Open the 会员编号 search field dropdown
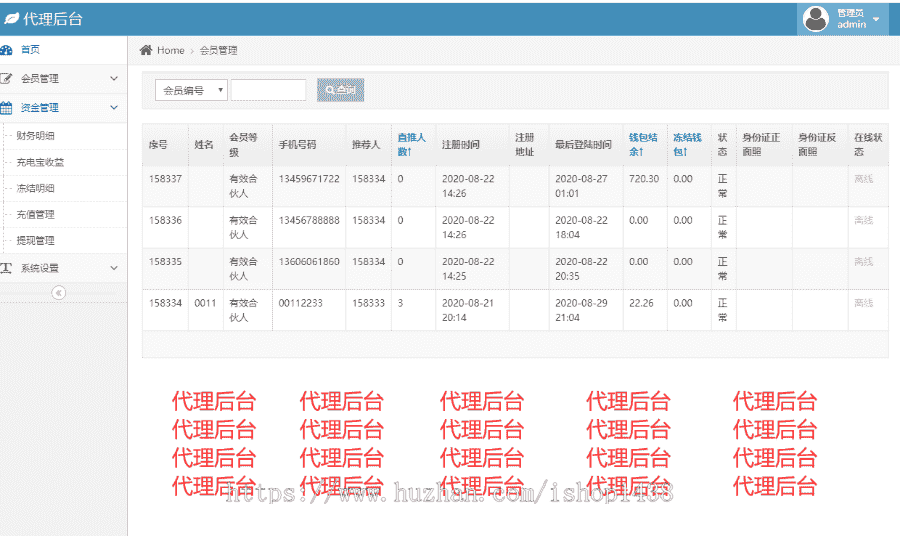The image size is (900, 536). (x=191, y=90)
